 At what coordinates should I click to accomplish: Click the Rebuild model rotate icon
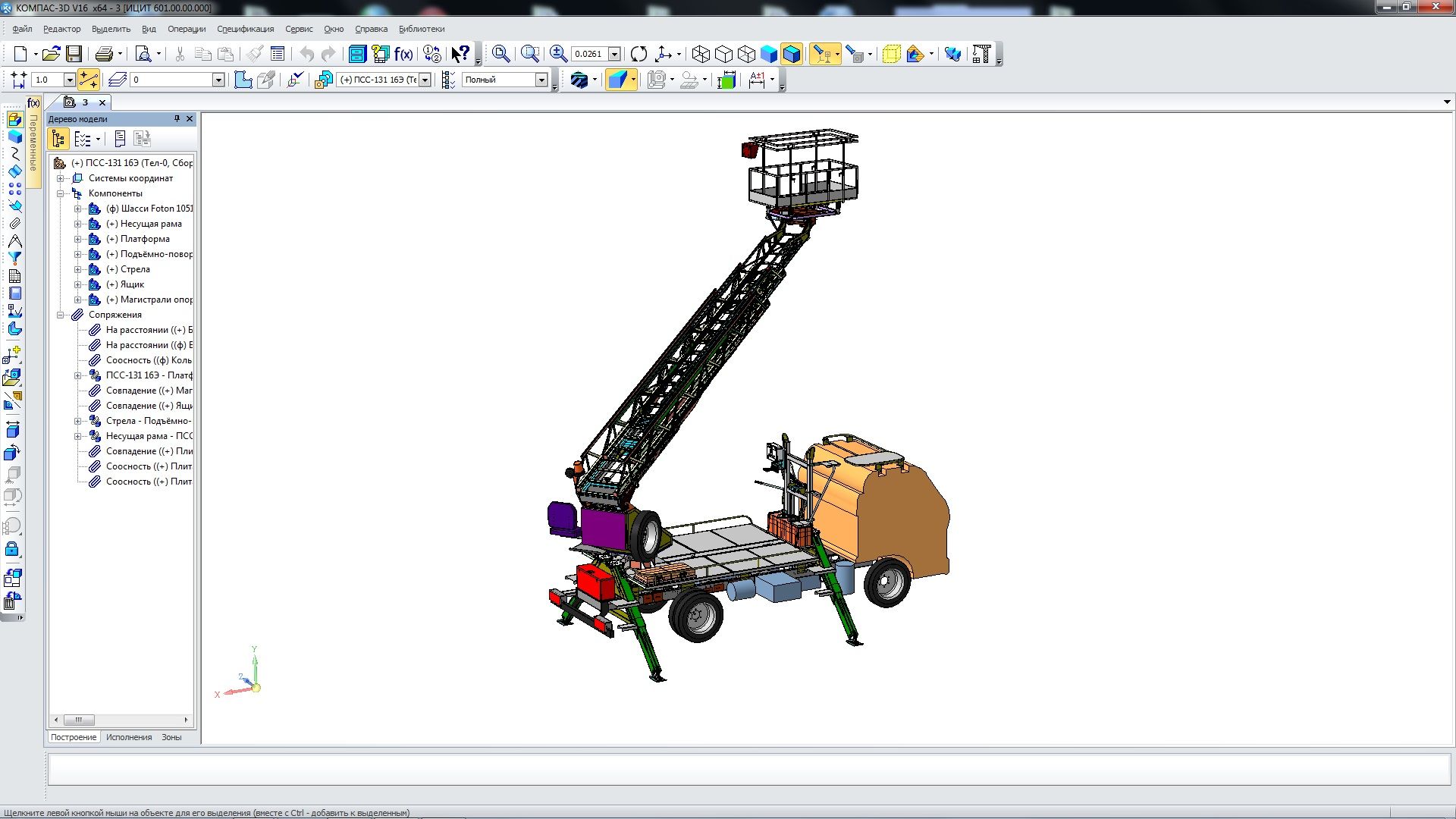pyautogui.click(x=639, y=54)
